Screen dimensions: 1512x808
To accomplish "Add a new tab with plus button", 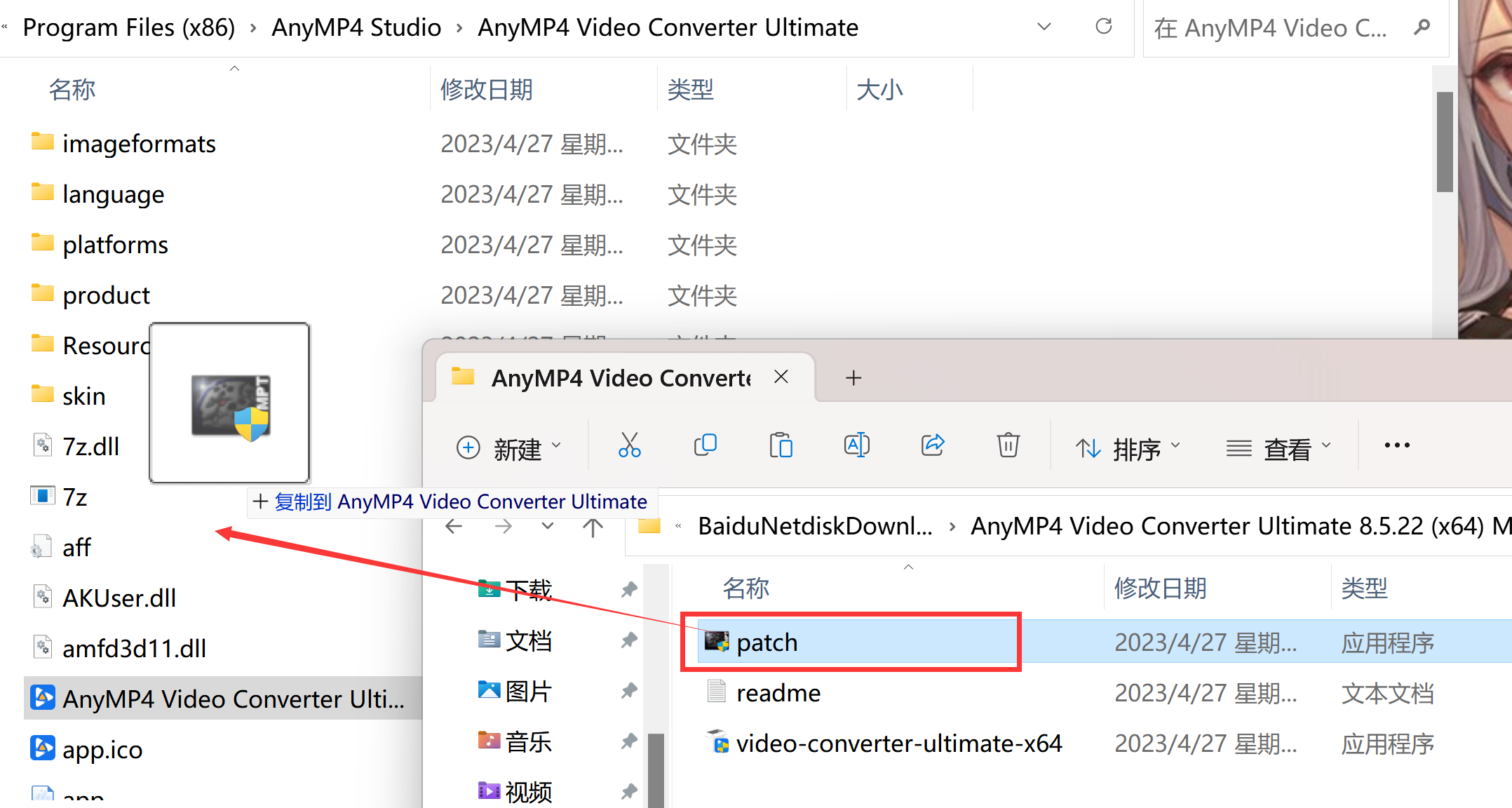I will click(x=853, y=378).
